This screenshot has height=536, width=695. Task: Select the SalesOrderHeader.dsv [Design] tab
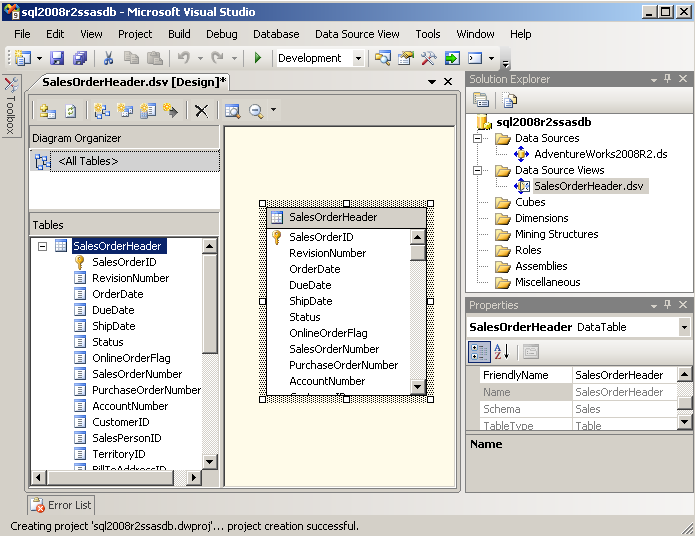point(134,82)
